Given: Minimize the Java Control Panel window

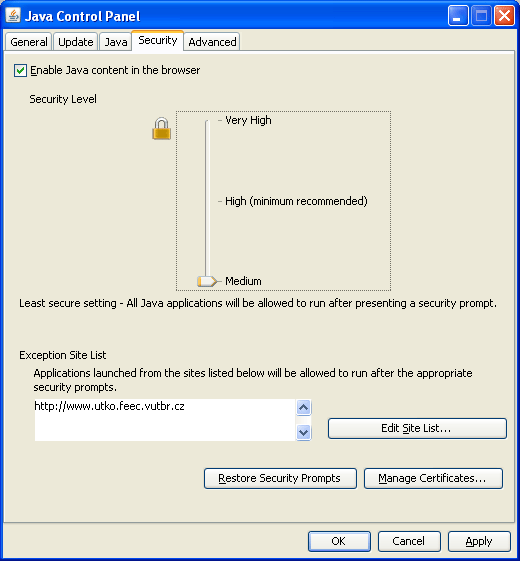Looking at the screenshot, I should click(x=458, y=16).
